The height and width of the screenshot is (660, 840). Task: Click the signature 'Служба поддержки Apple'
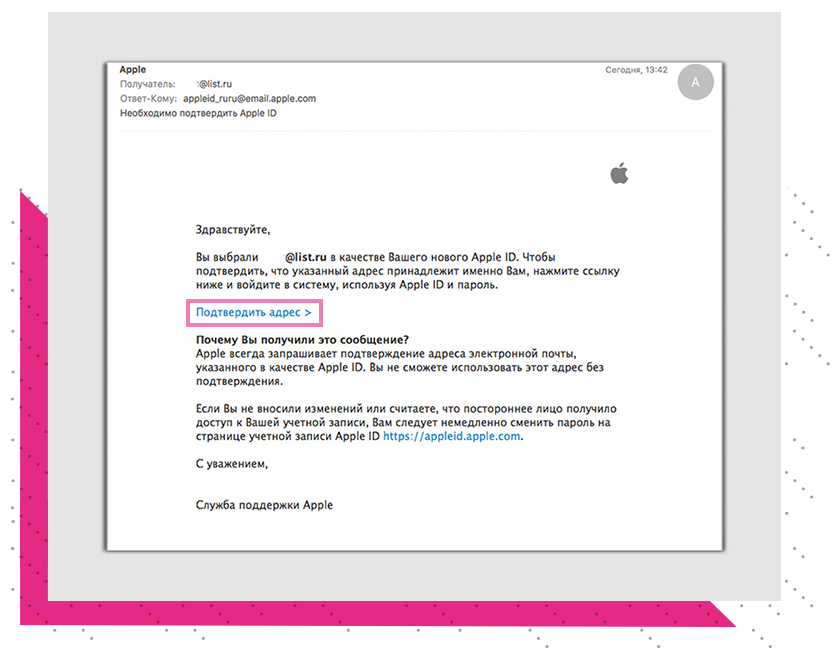[x=264, y=505]
